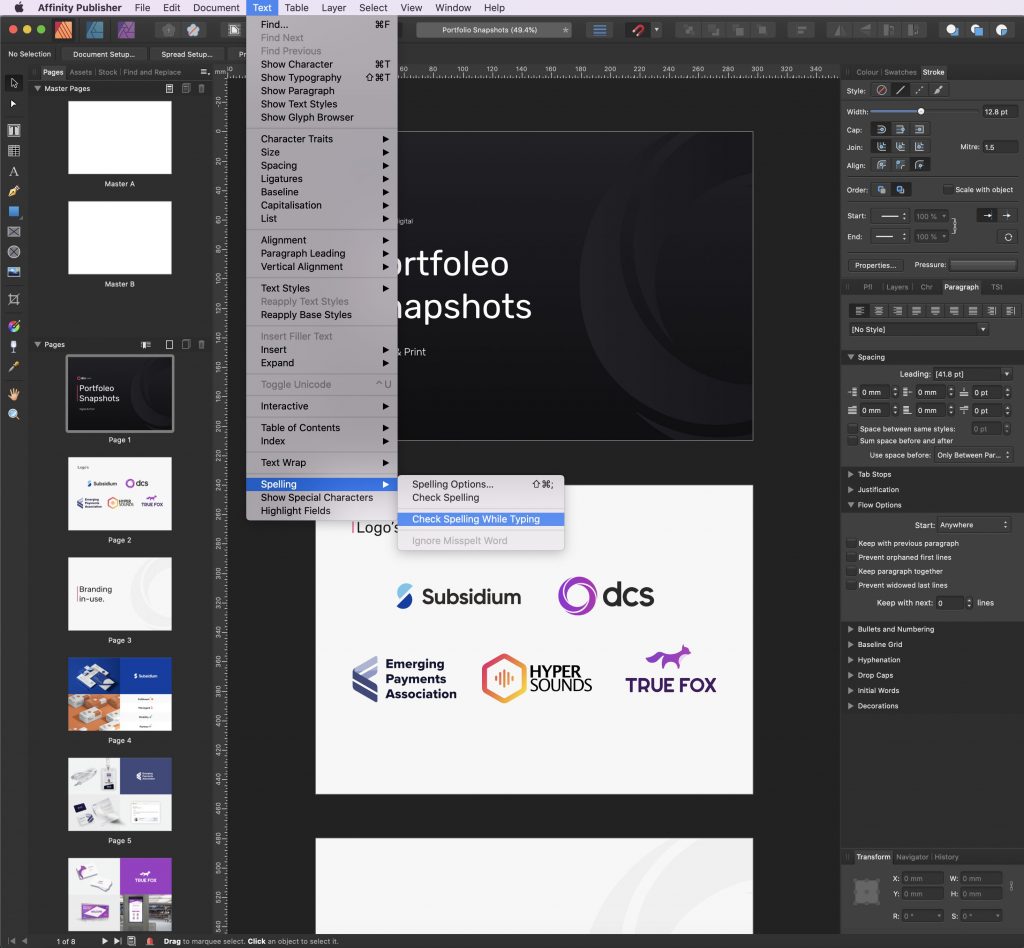The height and width of the screenshot is (948, 1024).
Task: Open the paragraph style dropdown showing No Style
Action: (x=918, y=330)
